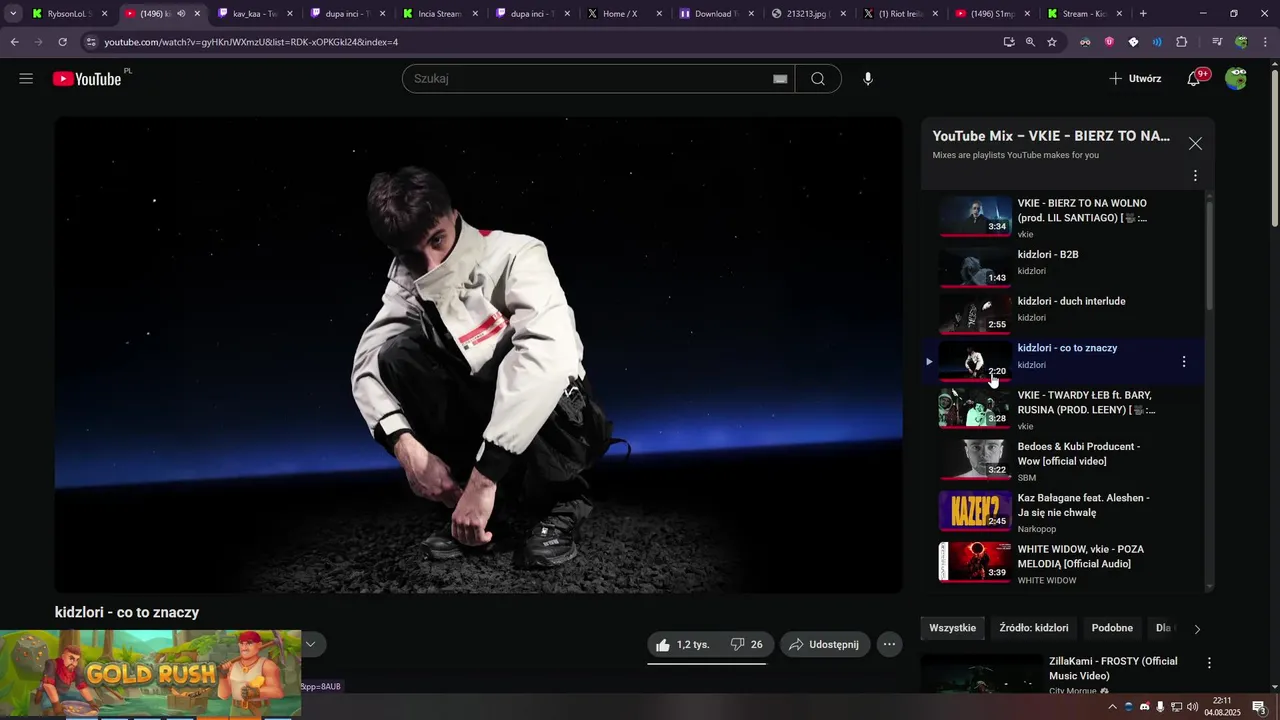Image resolution: width=1280 pixels, height=720 pixels.
Task: Open the taskbar clock showing 22:11
Action: point(1222,707)
